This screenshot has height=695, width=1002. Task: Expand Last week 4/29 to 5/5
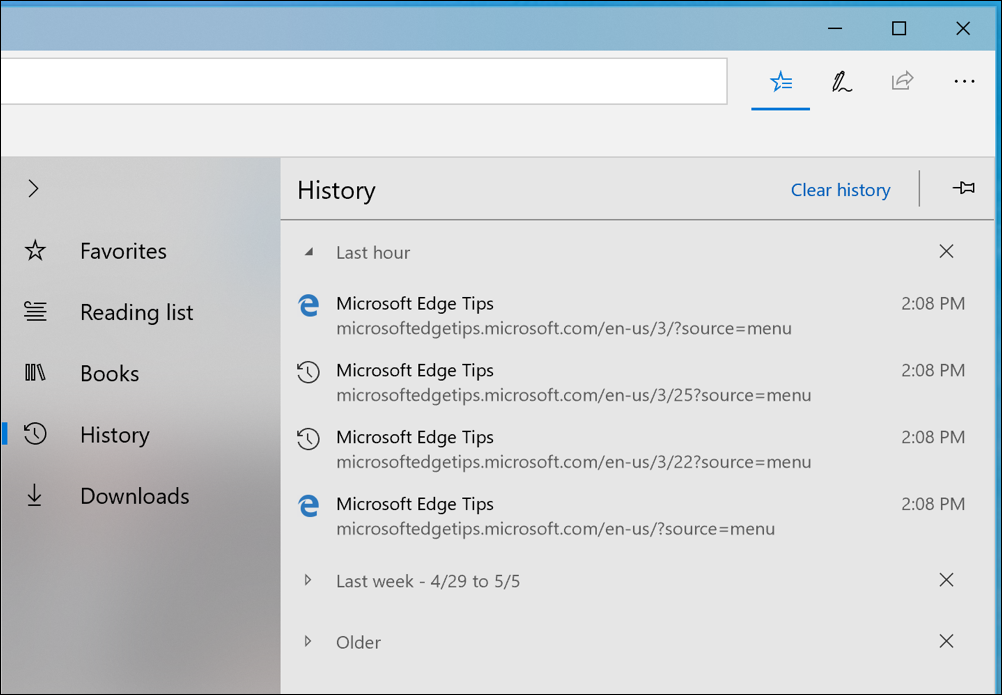pyautogui.click(x=308, y=580)
